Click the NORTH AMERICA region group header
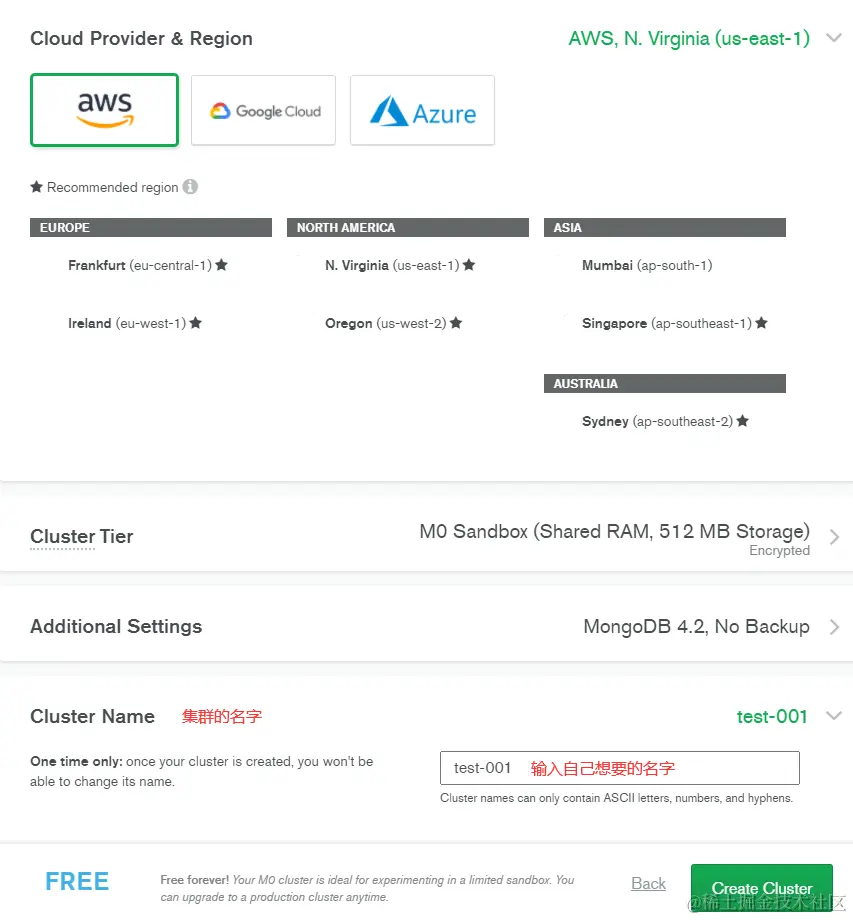Image resolution: width=853 pixels, height=920 pixels. [x=408, y=228]
